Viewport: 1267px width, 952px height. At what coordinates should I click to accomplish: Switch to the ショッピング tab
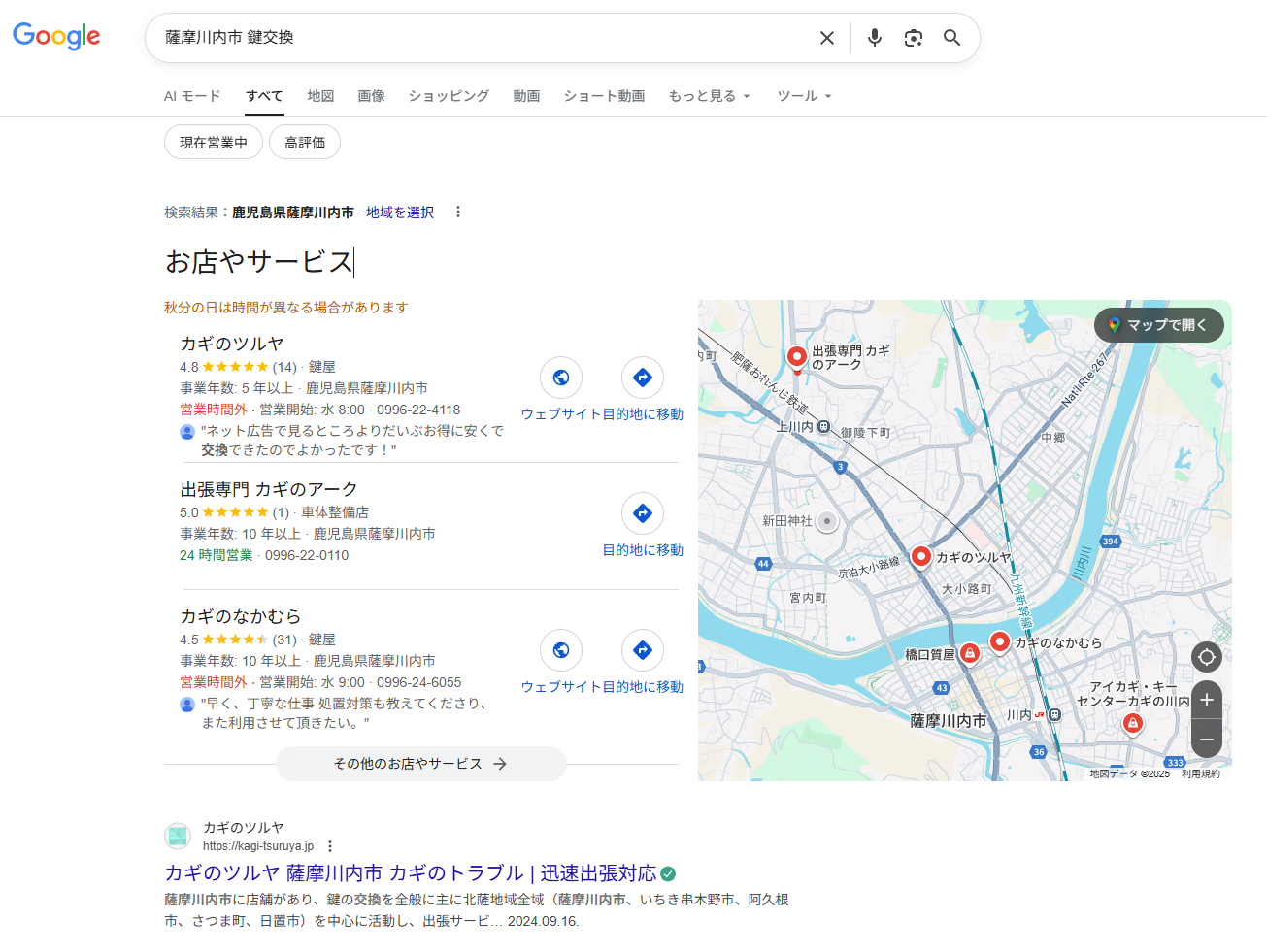click(x=449, y=96)
